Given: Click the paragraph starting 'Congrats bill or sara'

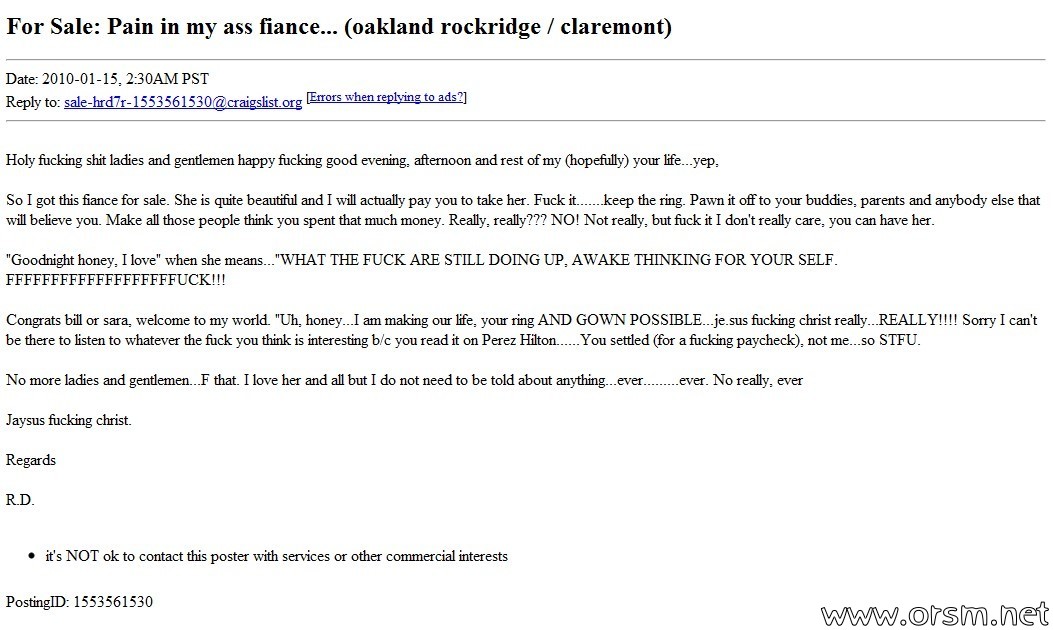Looking at the screenshot, I should 521,330.
